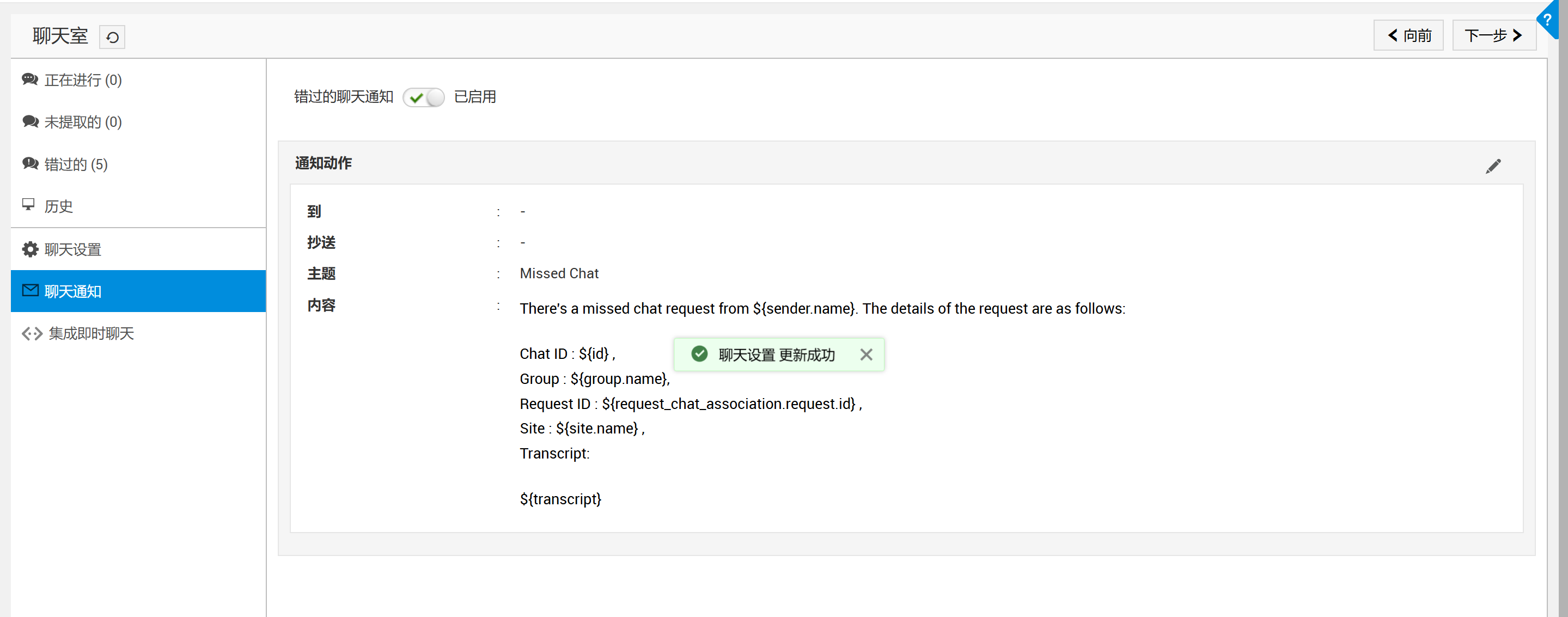Open the 正在进行 (0) chats list
Viewport: 1568px width, 617px height.
[x=83, y=80]
